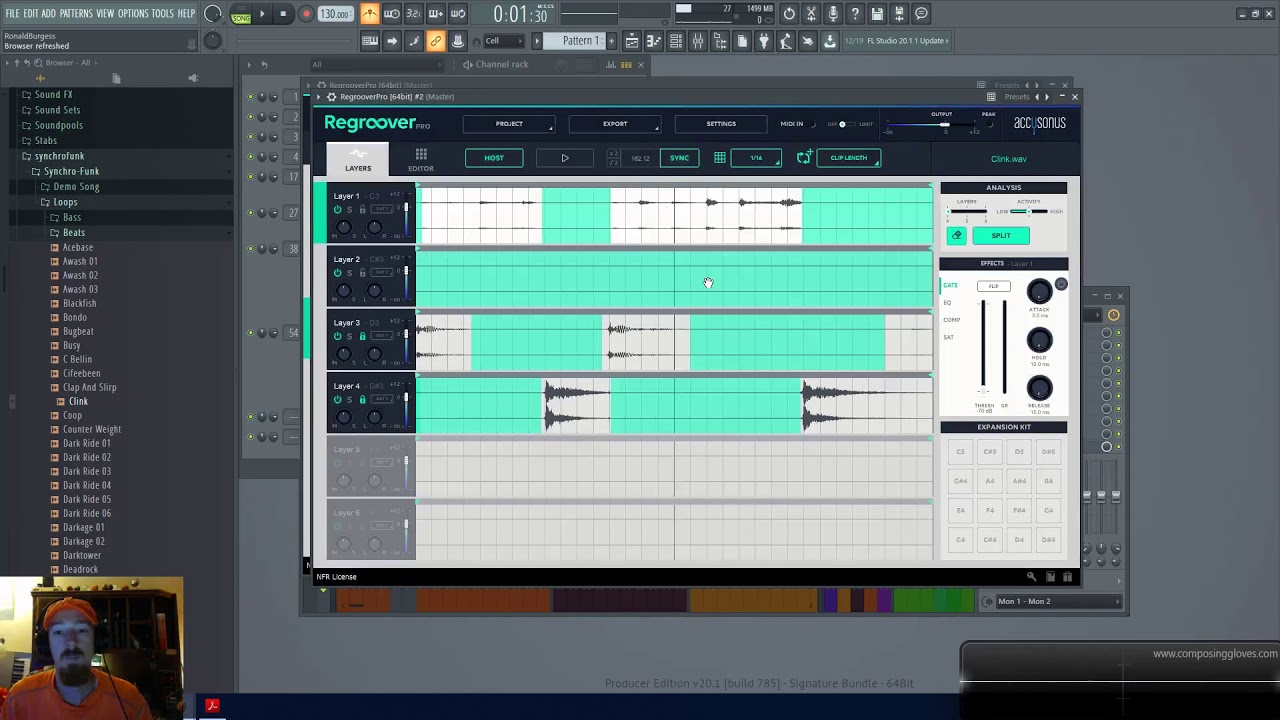Select the GATE effect
Viewport: 1280px width, 720px height.
pos(950,285)
